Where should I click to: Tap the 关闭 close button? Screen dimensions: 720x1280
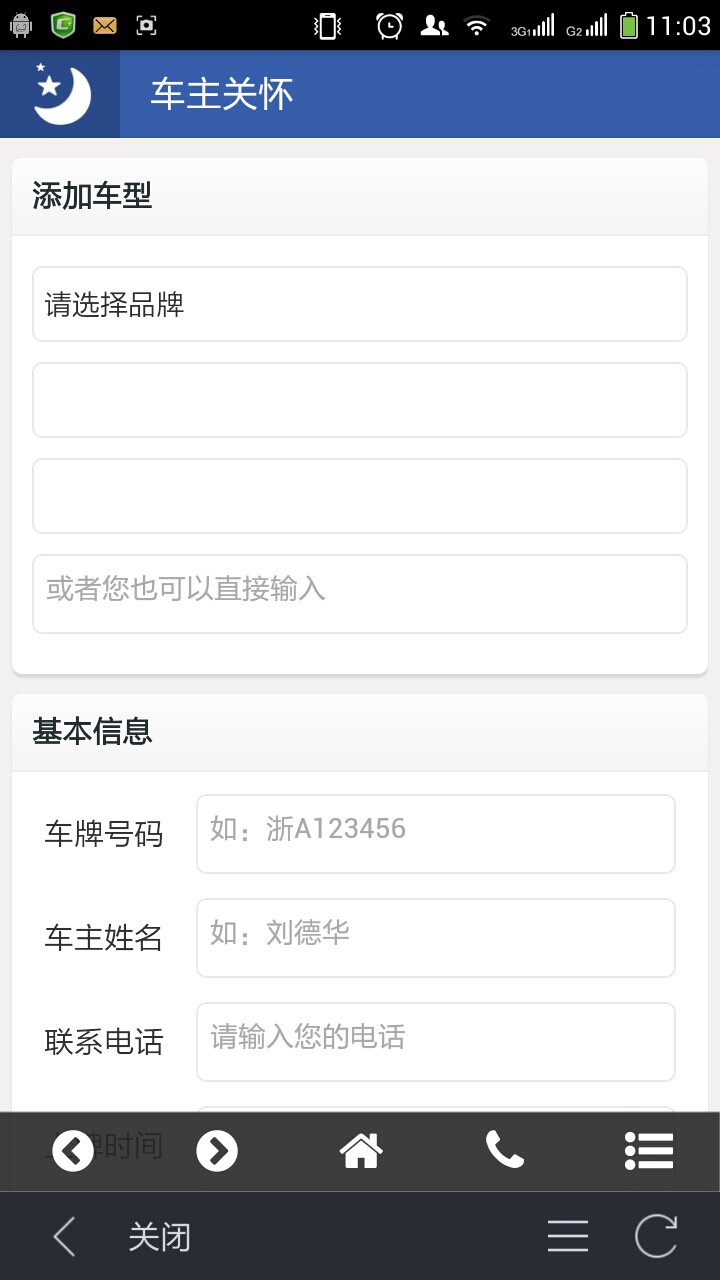[x=159, y=1237]
